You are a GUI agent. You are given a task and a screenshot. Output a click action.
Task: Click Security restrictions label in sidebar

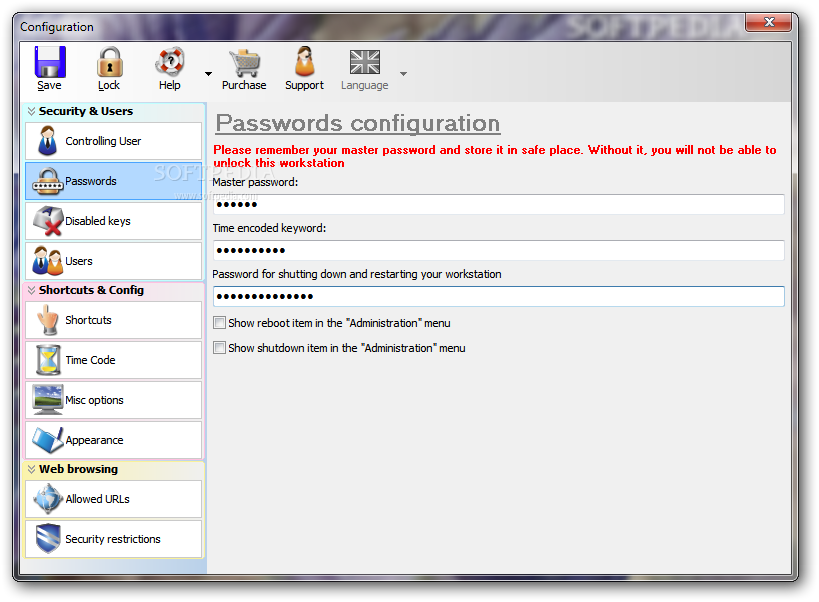click(113, 539)
